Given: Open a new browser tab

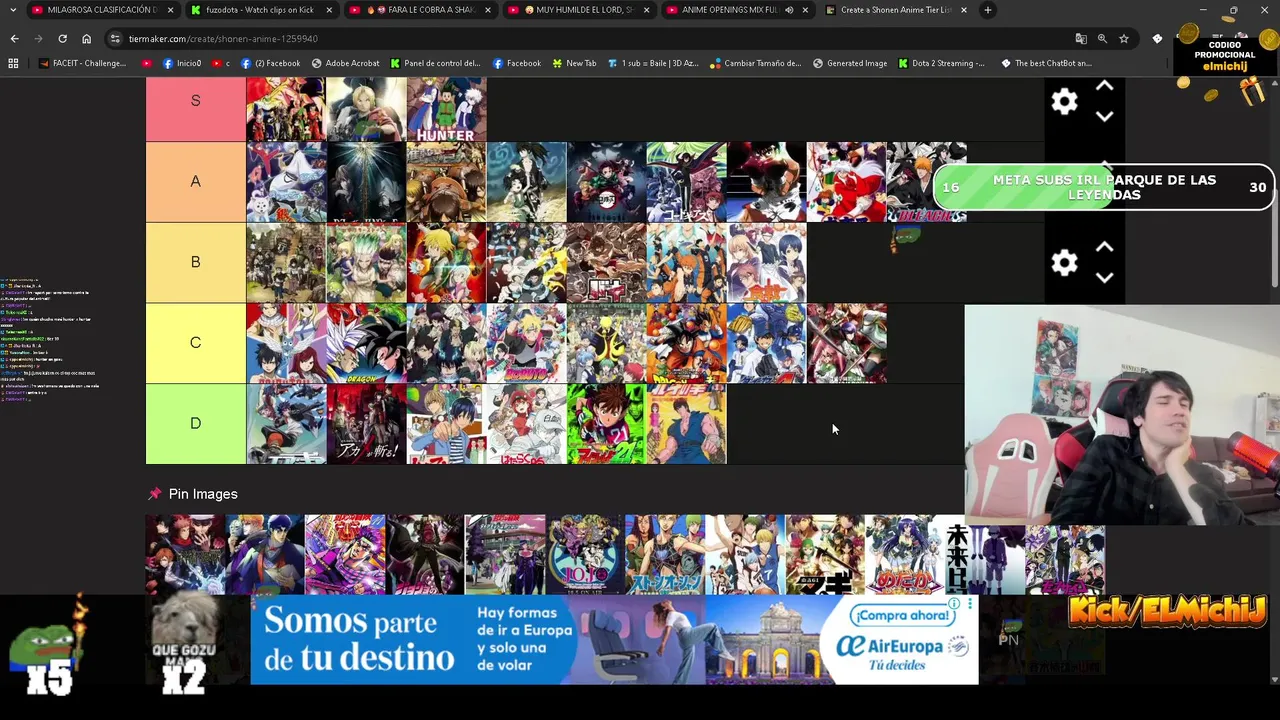Looking at the screenshot, I should coord(987,10).
